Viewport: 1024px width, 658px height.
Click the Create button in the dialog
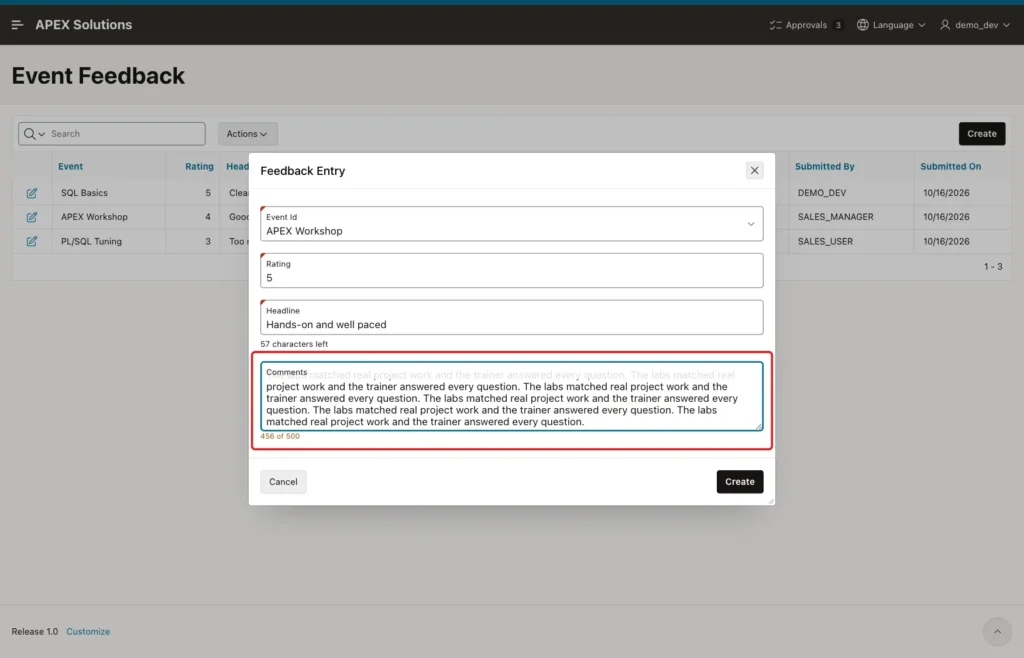pyautogui.click(x=739, y=482)
